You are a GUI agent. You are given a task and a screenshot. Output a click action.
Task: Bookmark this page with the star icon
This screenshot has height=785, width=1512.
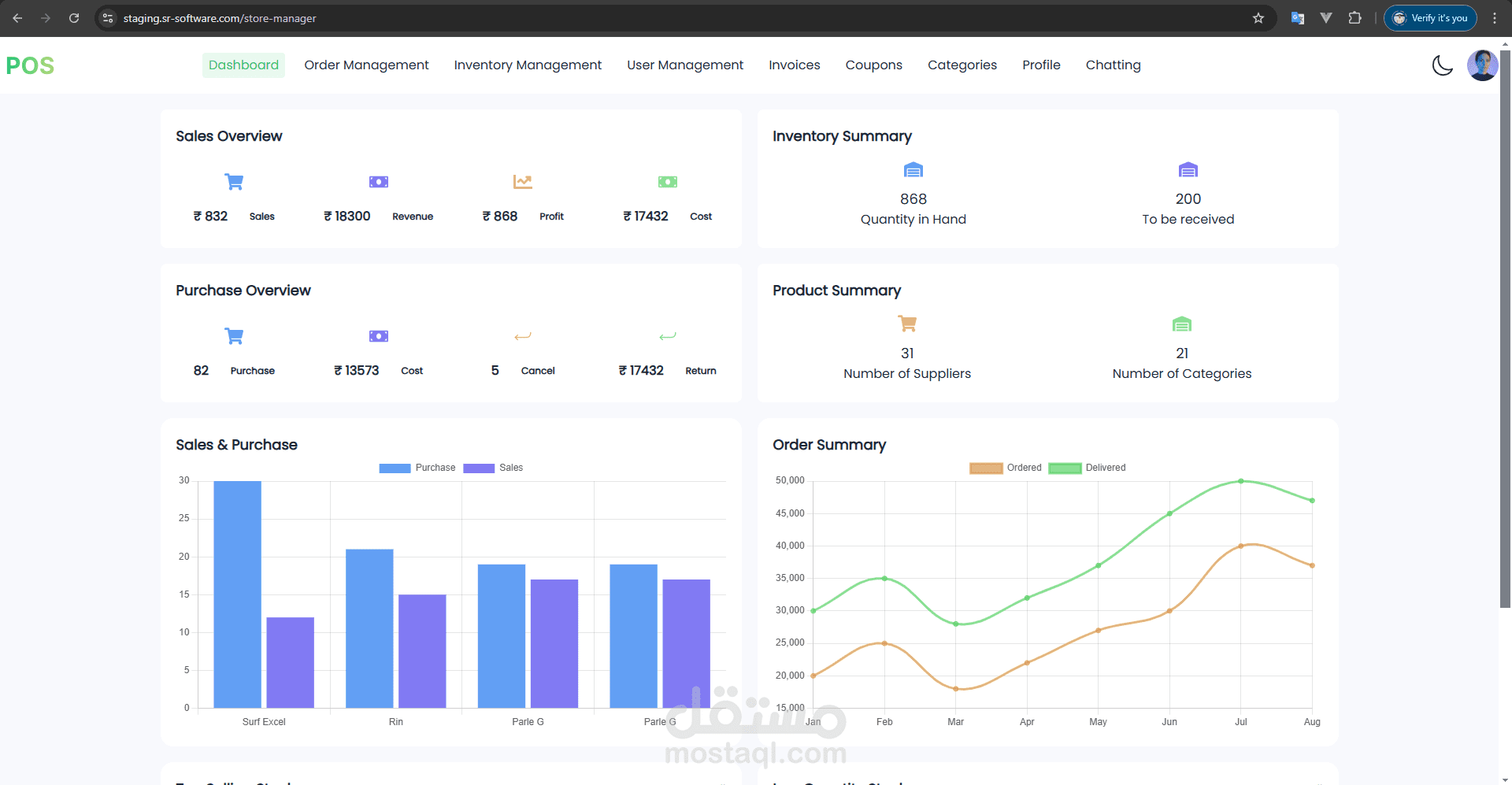(1258, 18)
